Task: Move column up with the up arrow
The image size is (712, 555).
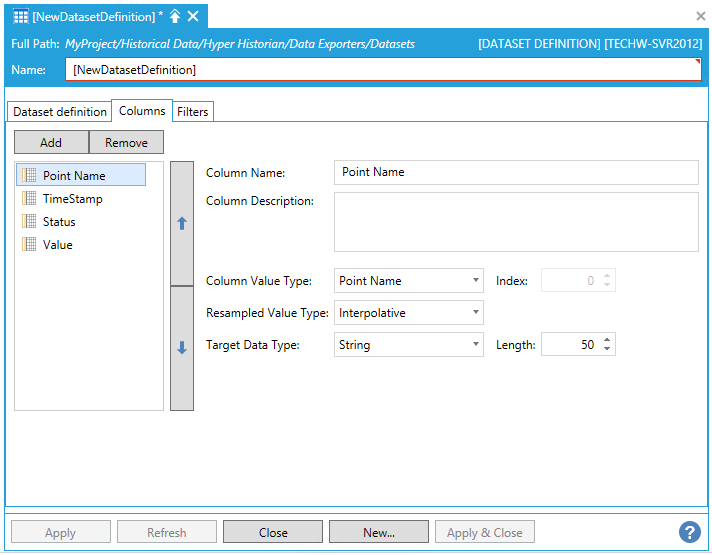Action: [182, 223]
